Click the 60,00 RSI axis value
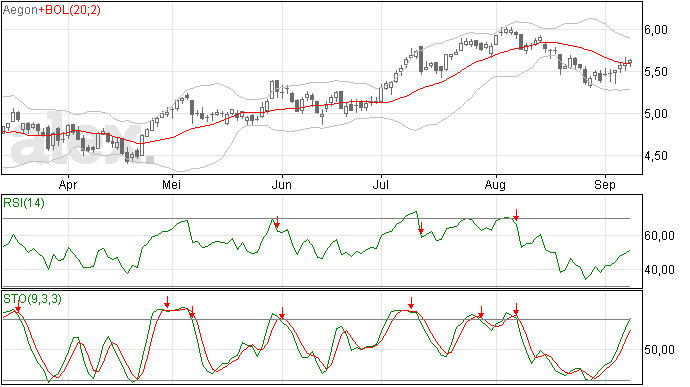The width and height of the screenshot is (690, 387). click(659, 236)
